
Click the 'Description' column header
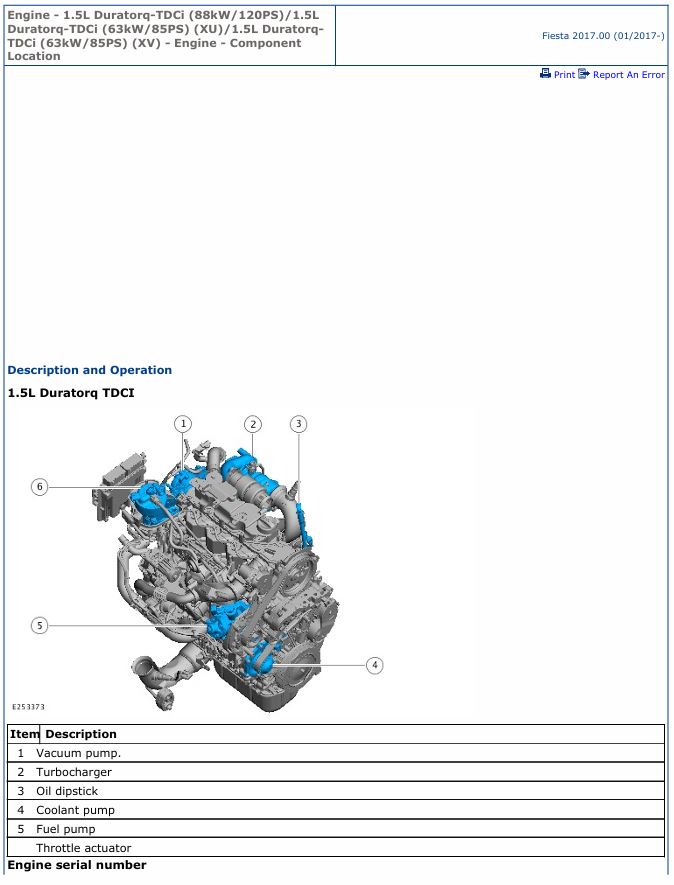pos(81,734)
